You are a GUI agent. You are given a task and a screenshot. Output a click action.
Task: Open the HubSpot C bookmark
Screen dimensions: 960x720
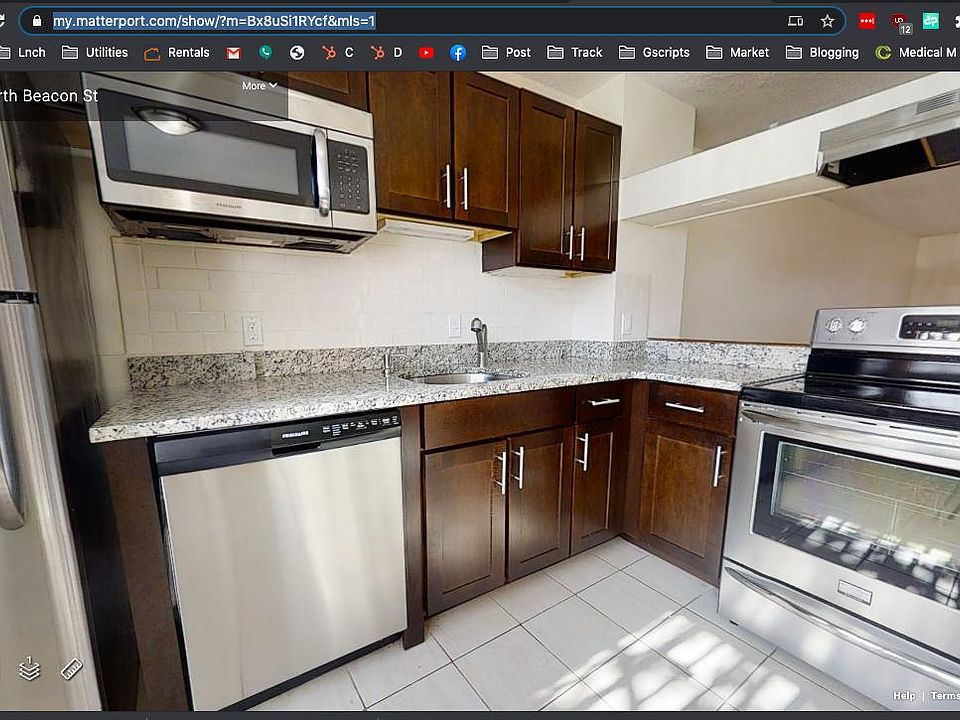click(337, 53)
